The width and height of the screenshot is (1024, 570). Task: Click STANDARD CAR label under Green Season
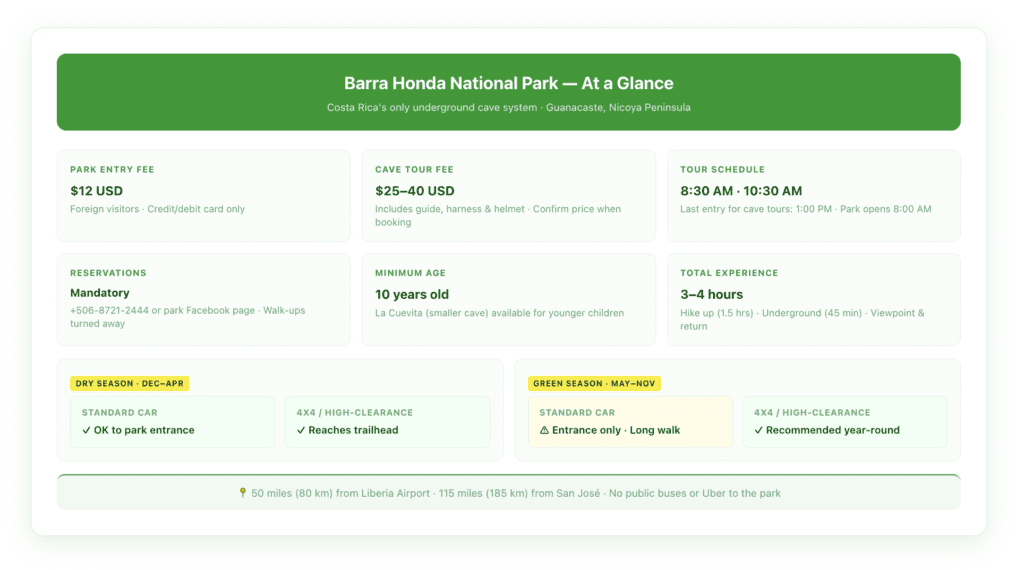pos(577,413)
